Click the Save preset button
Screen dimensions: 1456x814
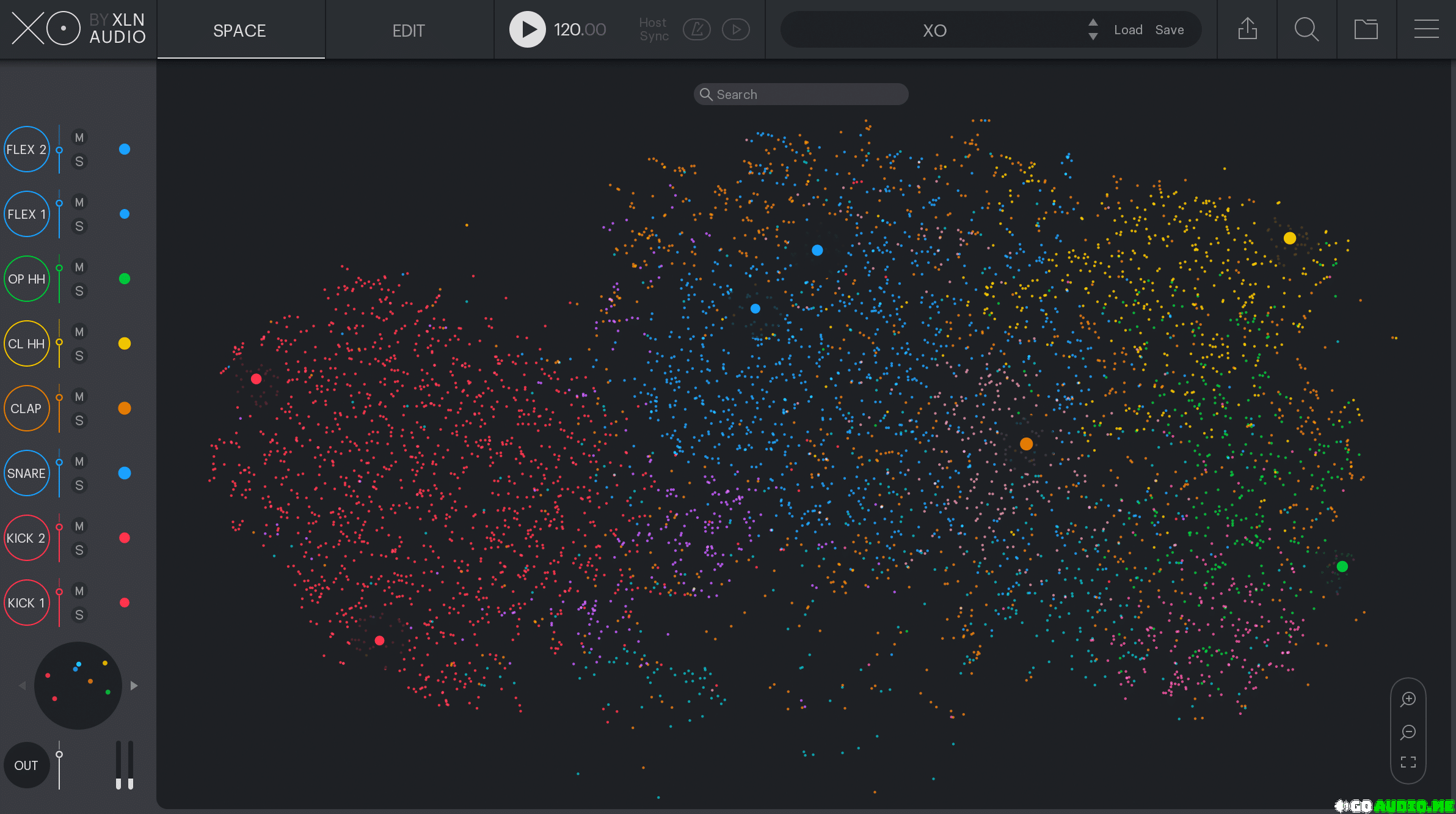click(1170, 30)
